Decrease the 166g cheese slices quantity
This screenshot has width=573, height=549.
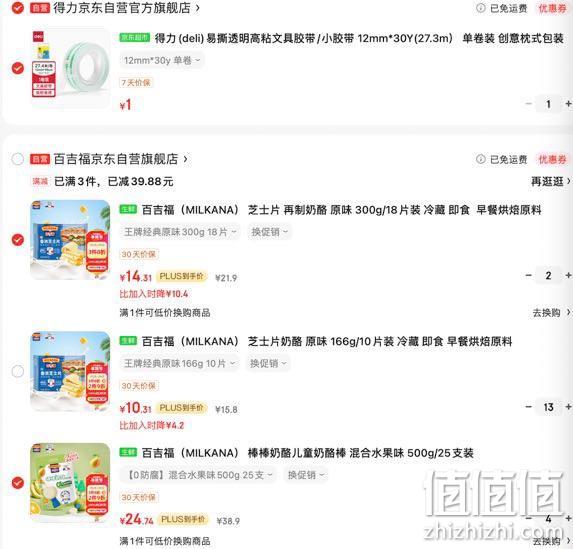click(x=528, y=406)
